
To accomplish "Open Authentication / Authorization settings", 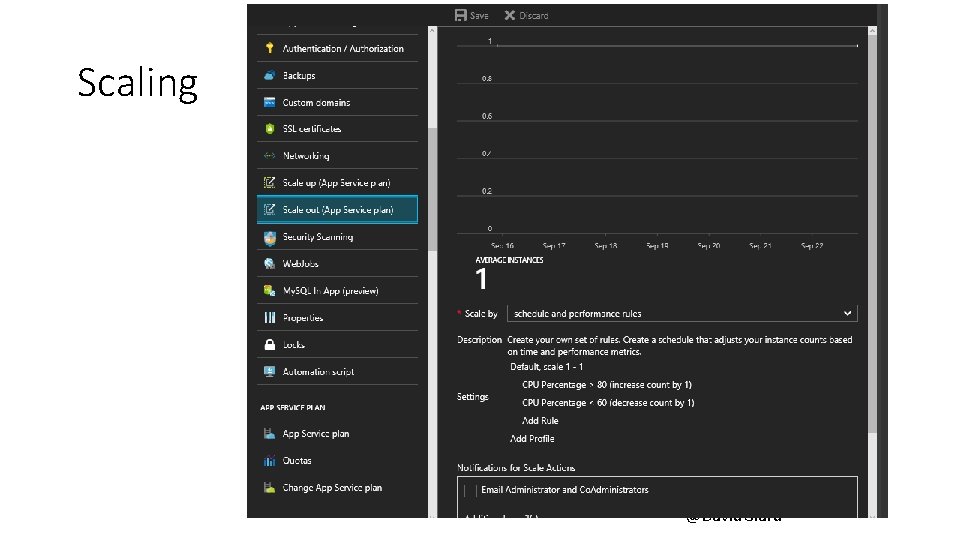I will [337, 48].
